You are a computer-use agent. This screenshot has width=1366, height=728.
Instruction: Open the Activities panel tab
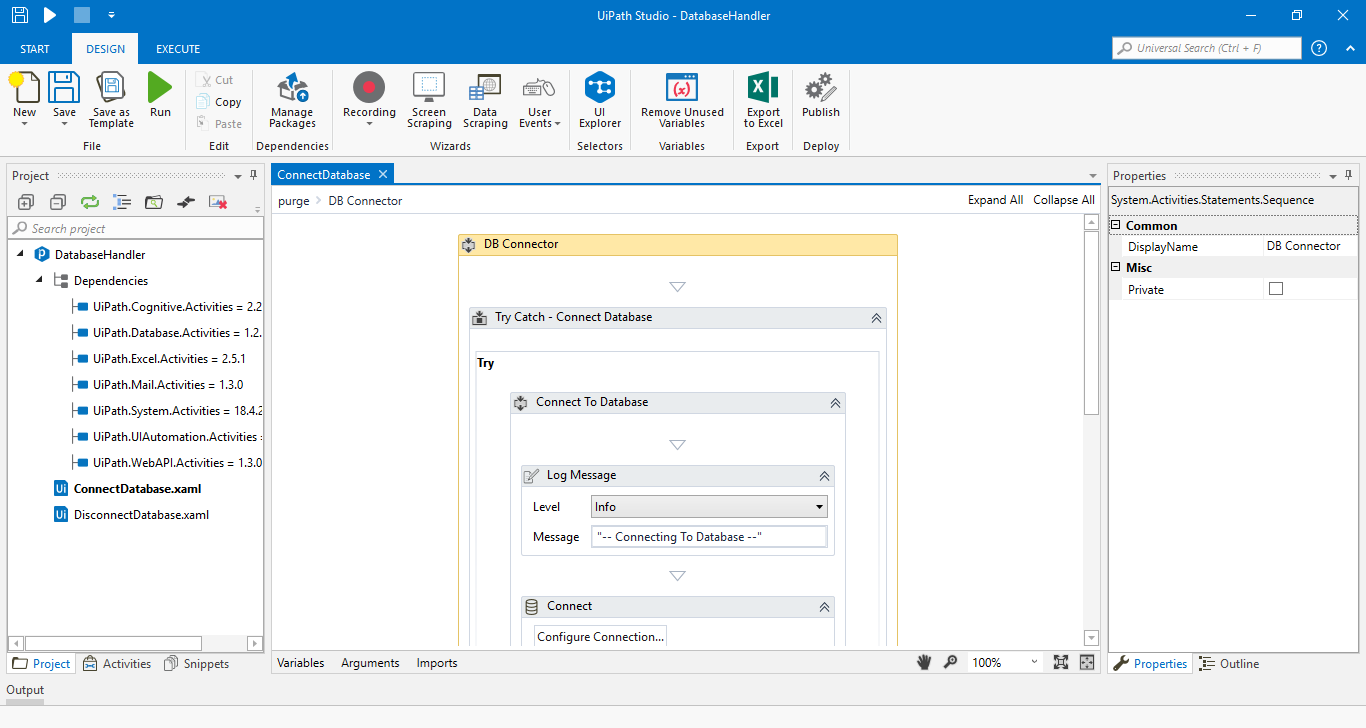(x=117, y=663)
